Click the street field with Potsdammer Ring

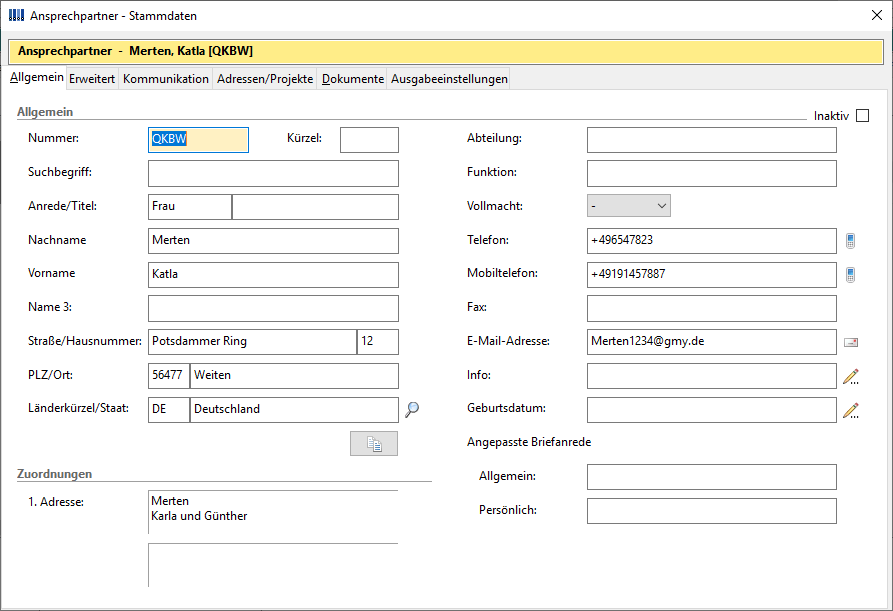(252, 342)
